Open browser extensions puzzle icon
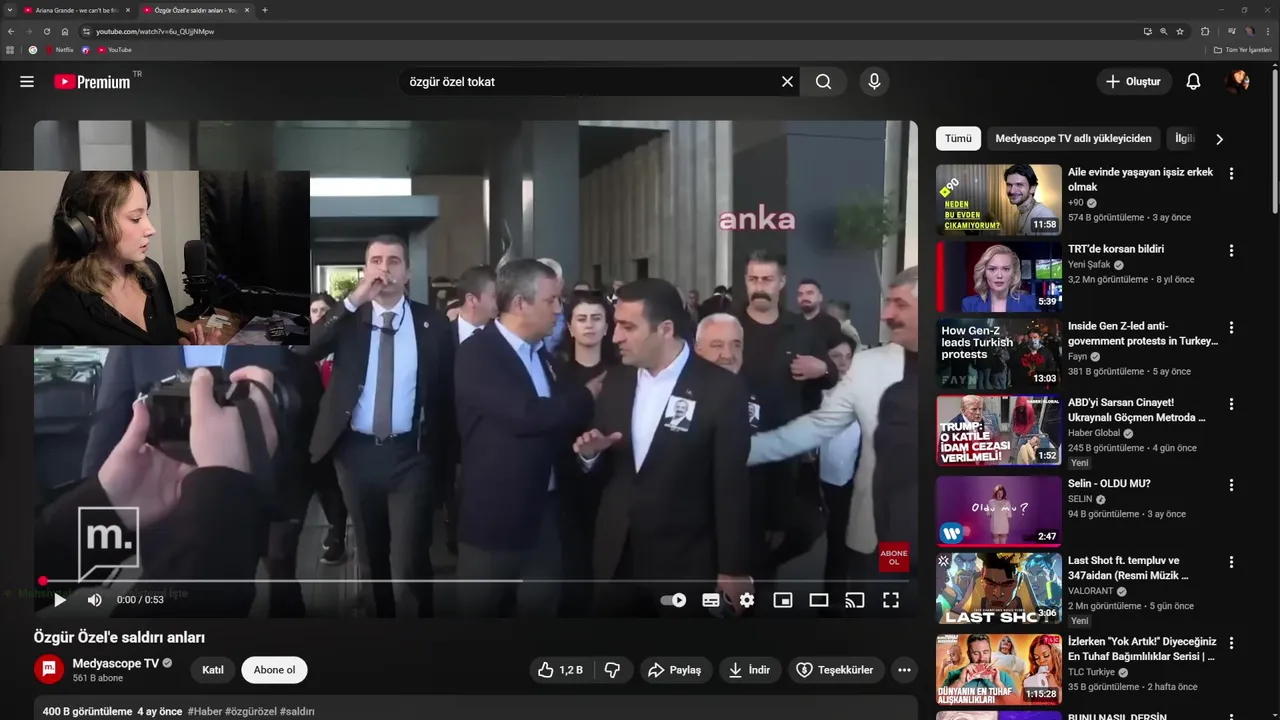1280x720 pixels. (1205, 31)
